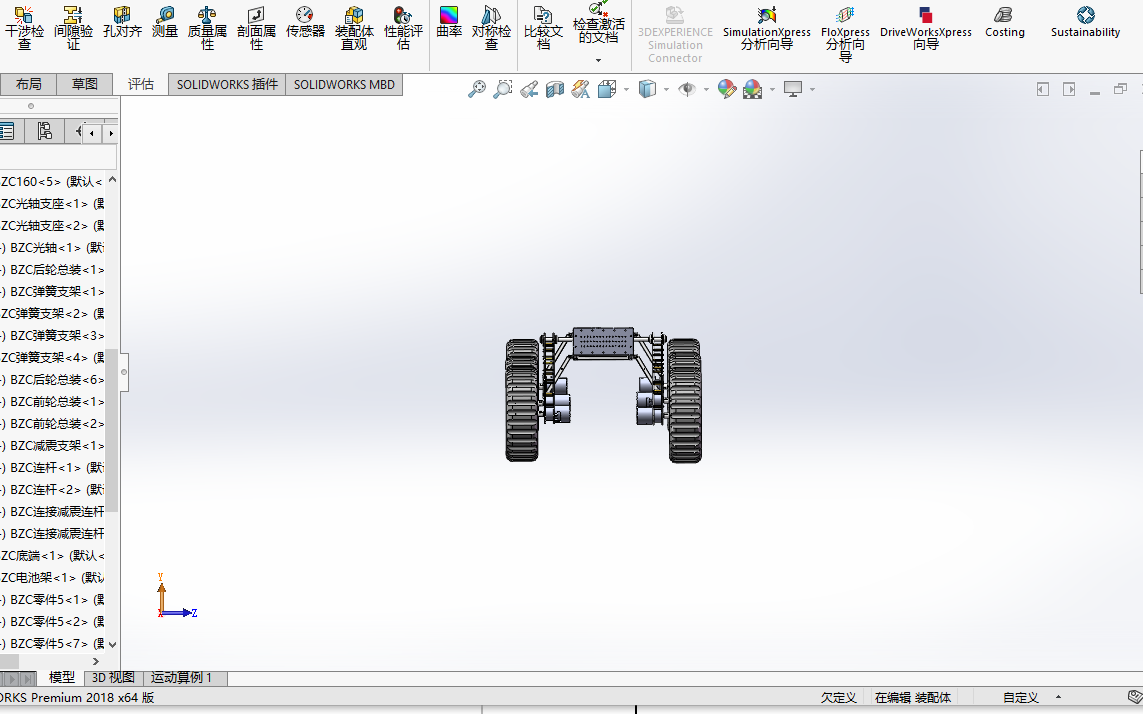
Task: Select the 评估 (Evaluate) tab
Action: click(x=141, y=84)
